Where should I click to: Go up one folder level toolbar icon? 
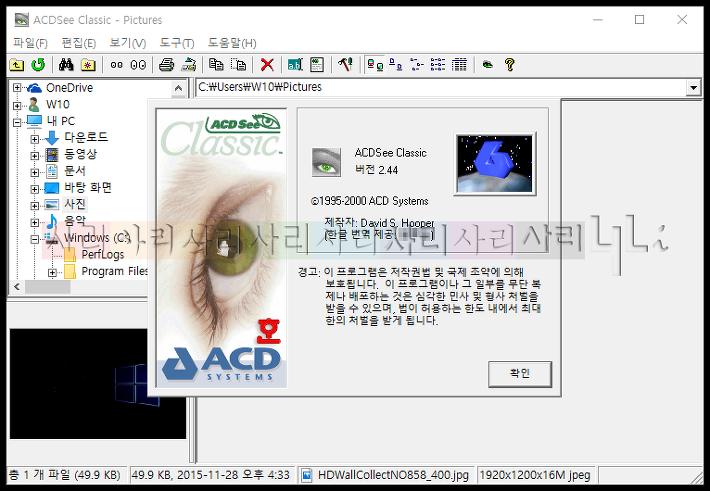pyautogui.click(x=17, y=65)
